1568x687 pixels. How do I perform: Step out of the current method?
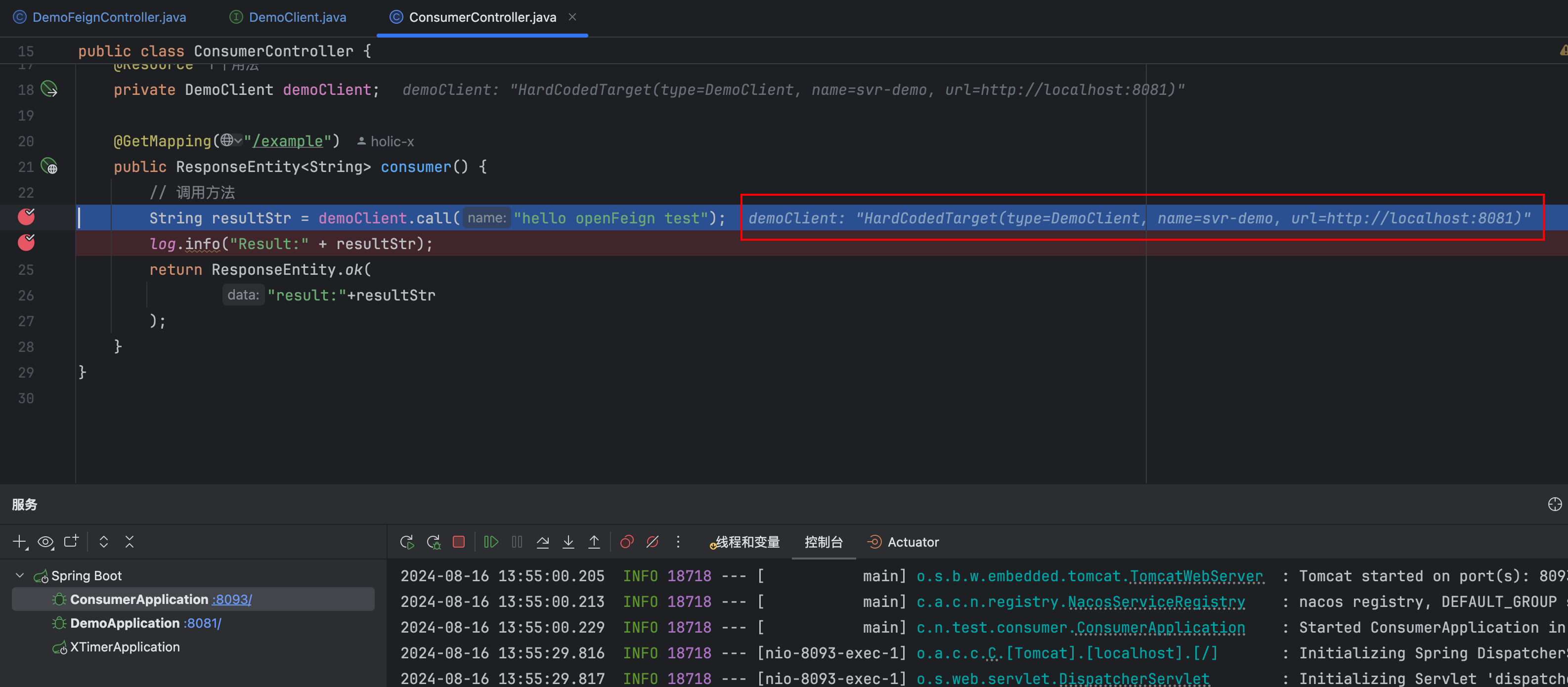coord(594,542)
